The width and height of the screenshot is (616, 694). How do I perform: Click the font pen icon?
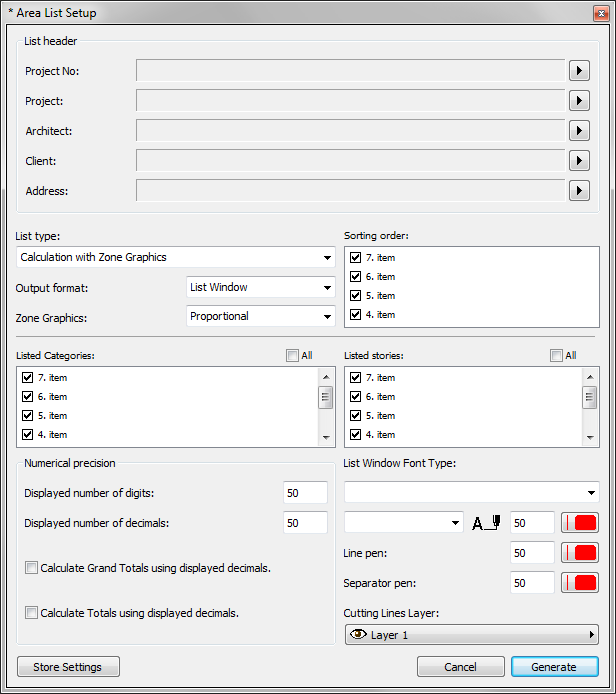pyautogui.click(x=485, y=522)
